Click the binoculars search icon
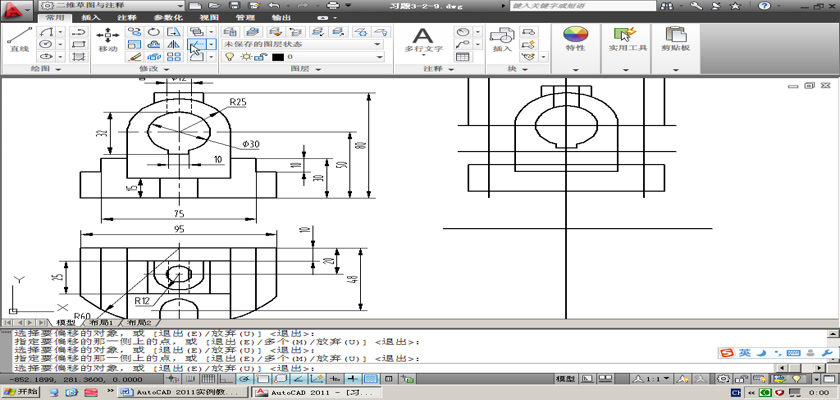Viewport: 840px width, 400px height. [667, 6]
